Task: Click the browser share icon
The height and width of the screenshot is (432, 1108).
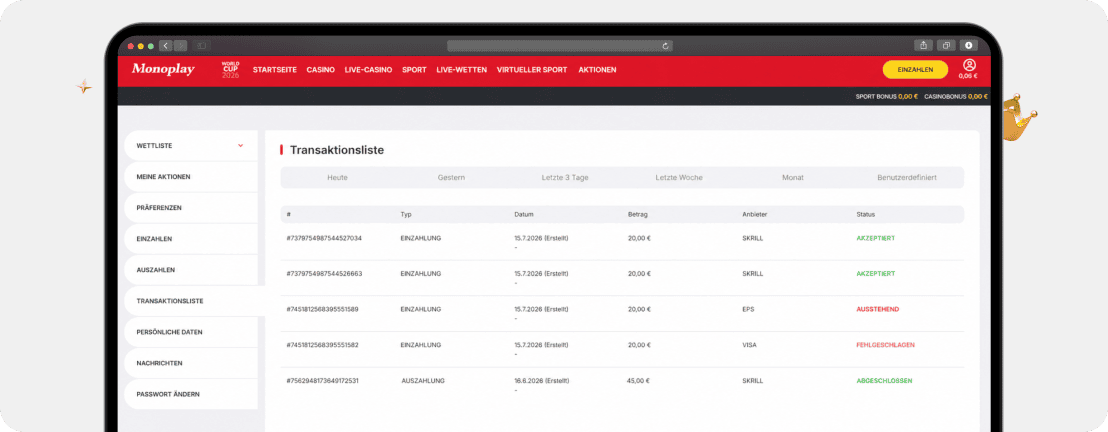Action: click(x=923, y=45)
